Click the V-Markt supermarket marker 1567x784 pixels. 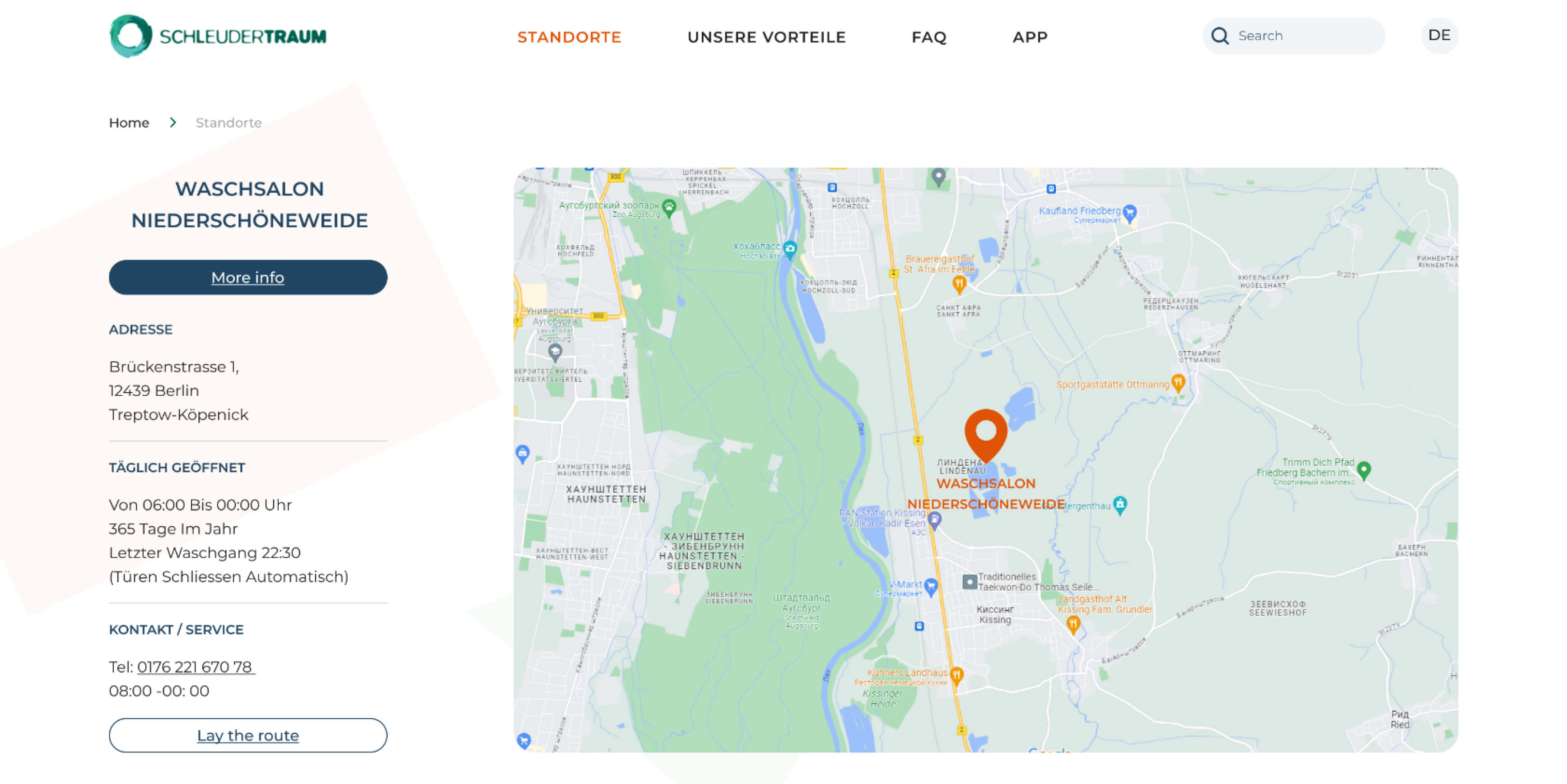931,586
